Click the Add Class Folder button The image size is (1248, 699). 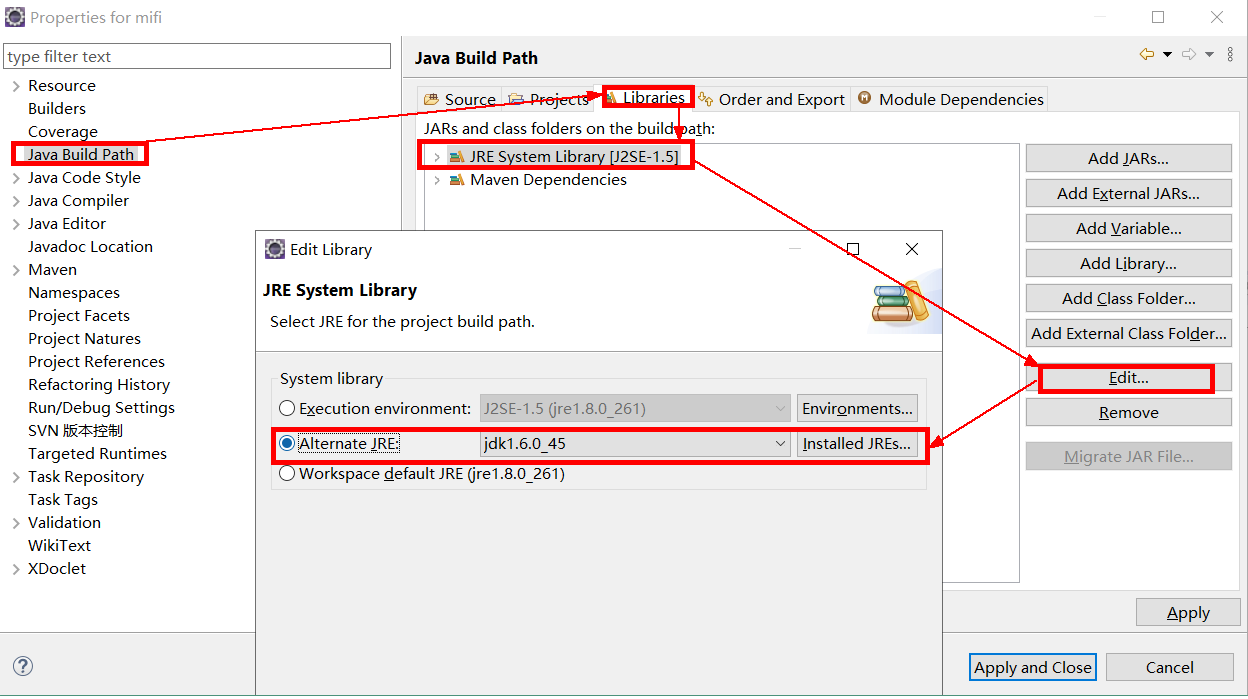(x=1128, y=298)
